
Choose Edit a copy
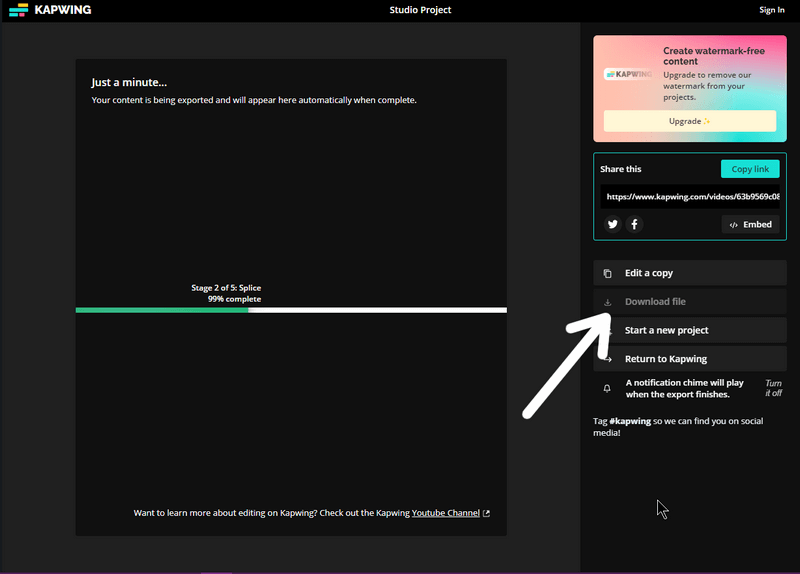click(690, 273)
